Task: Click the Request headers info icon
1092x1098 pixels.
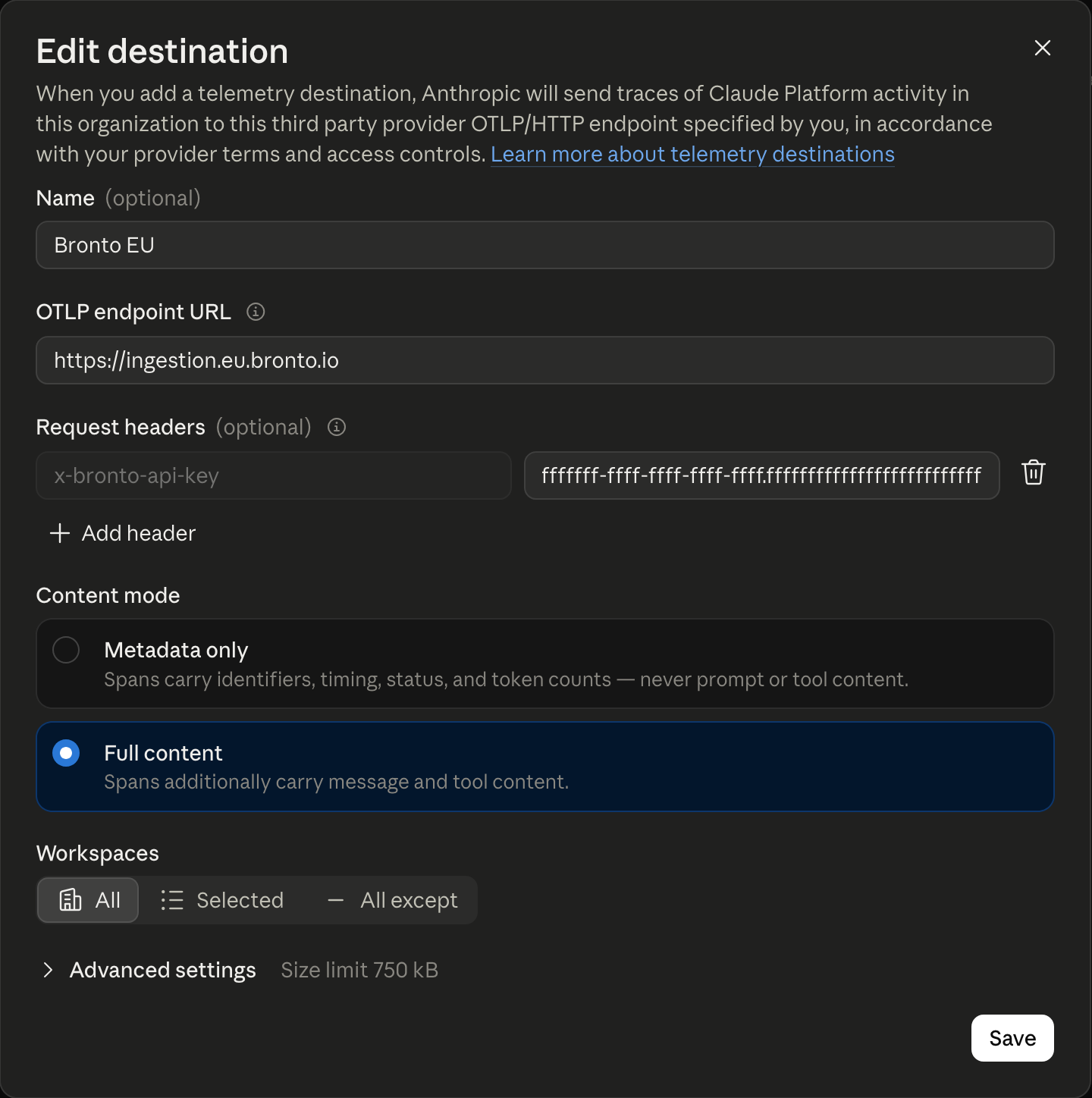Action: pos(337,427)
